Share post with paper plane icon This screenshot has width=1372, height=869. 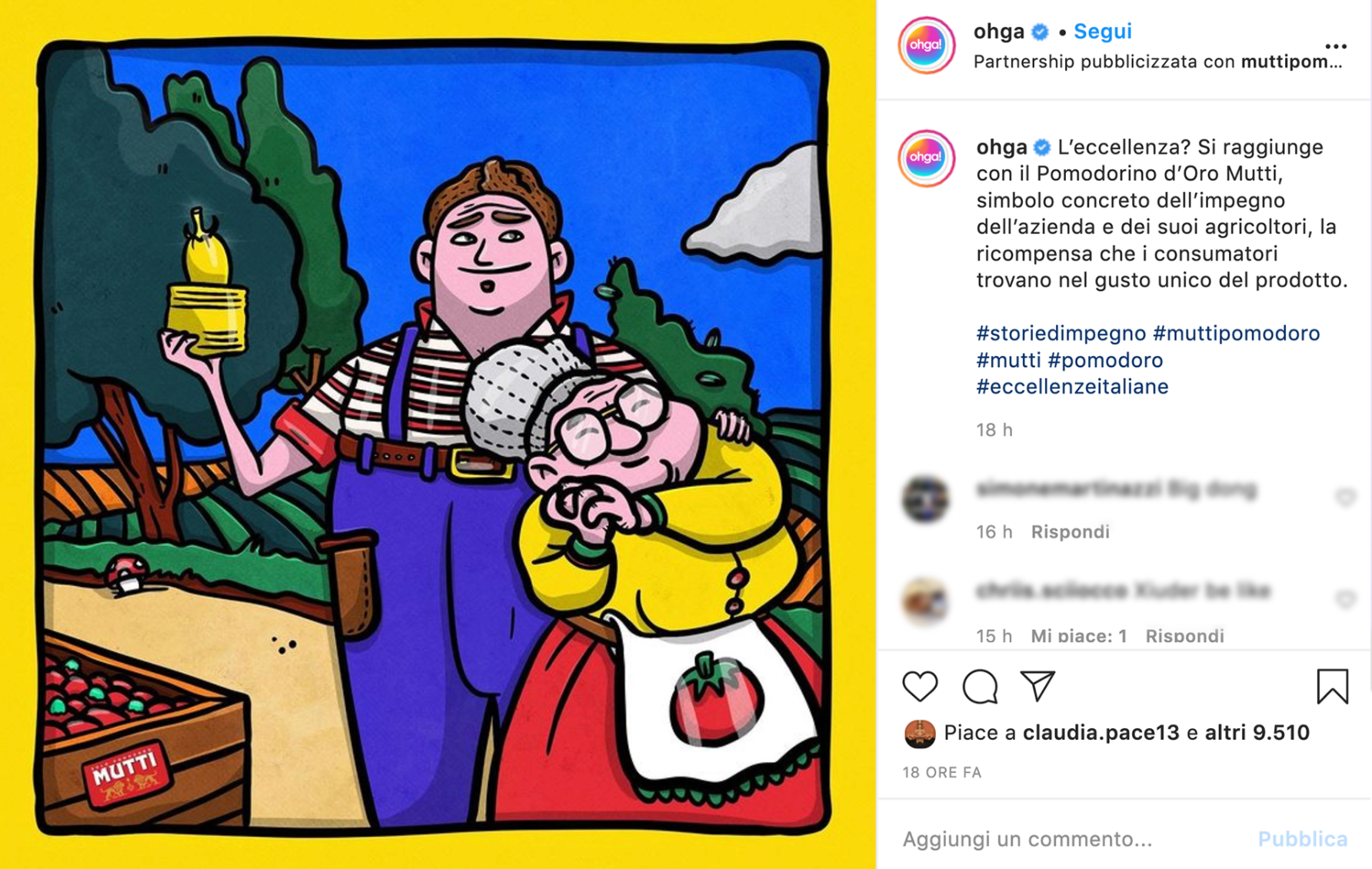click(1037, 686)
